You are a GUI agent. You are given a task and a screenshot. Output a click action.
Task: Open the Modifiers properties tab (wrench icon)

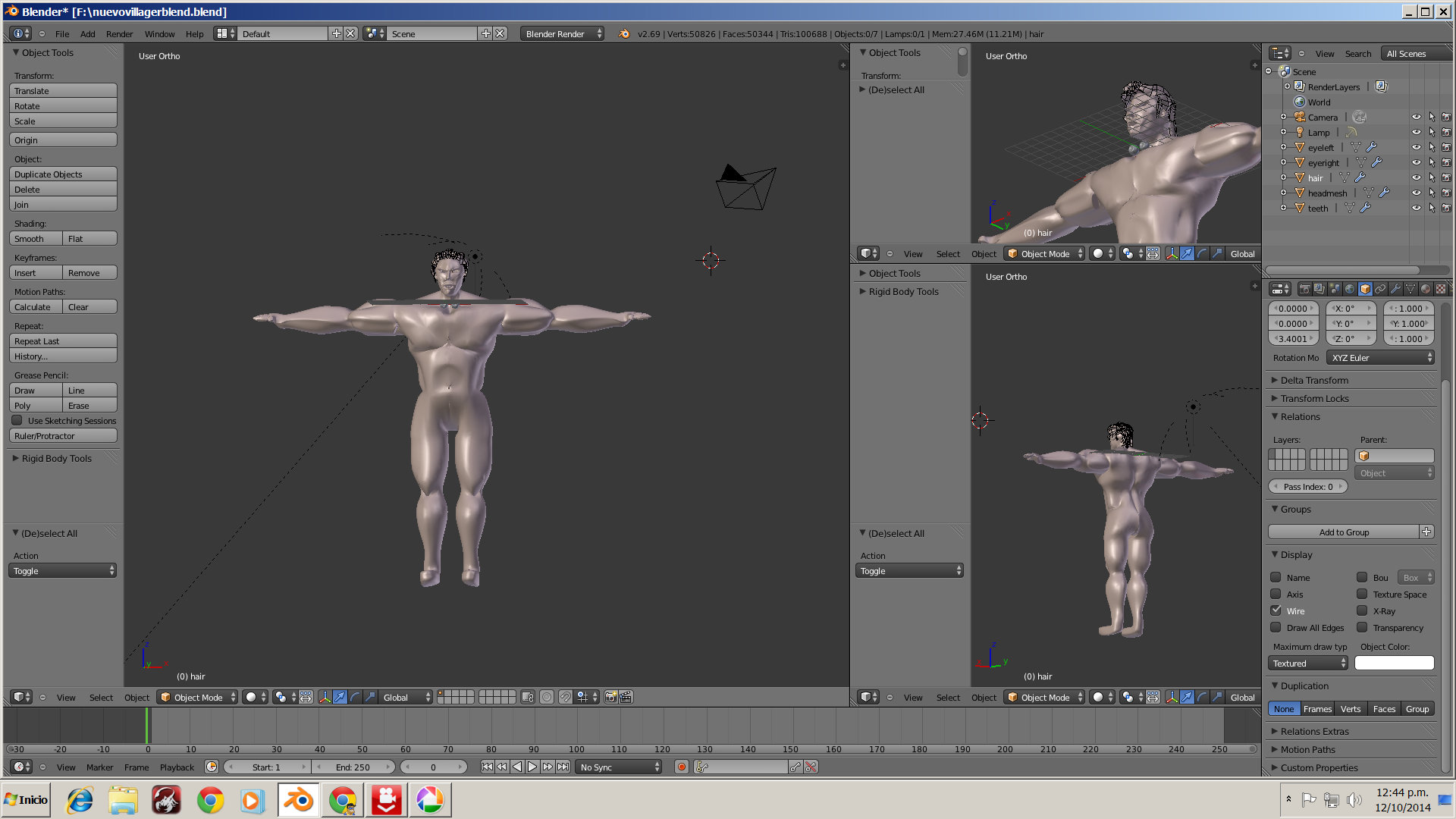(x=1395, y=289)
